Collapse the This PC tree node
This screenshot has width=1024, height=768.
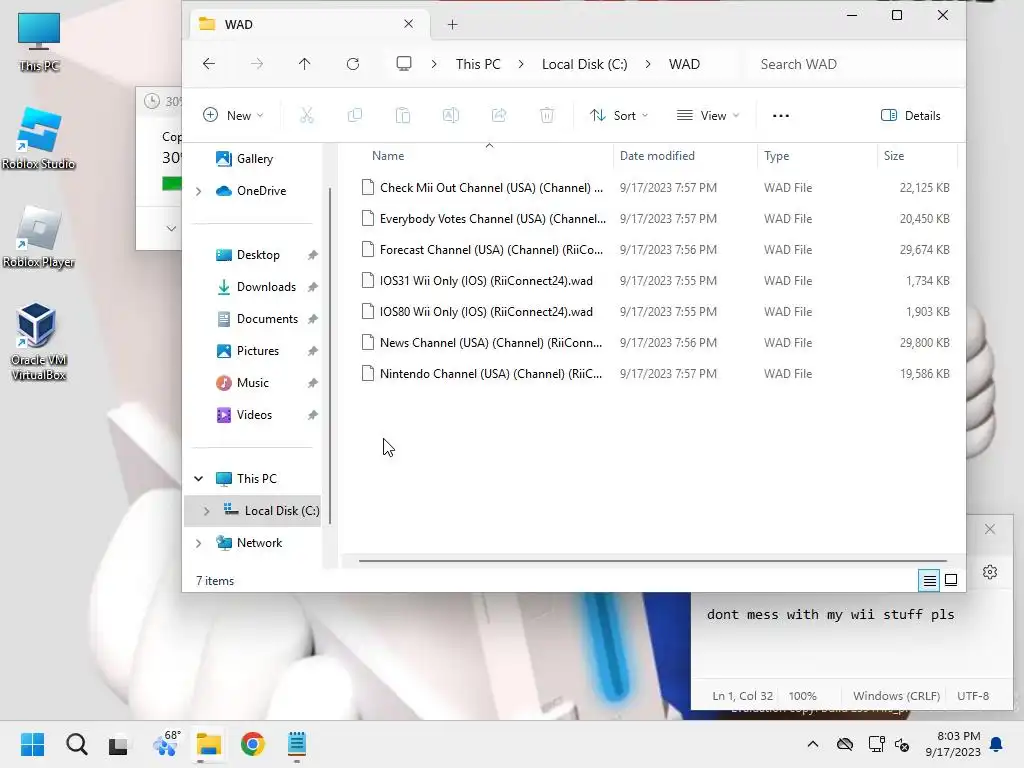click(199, 479)
